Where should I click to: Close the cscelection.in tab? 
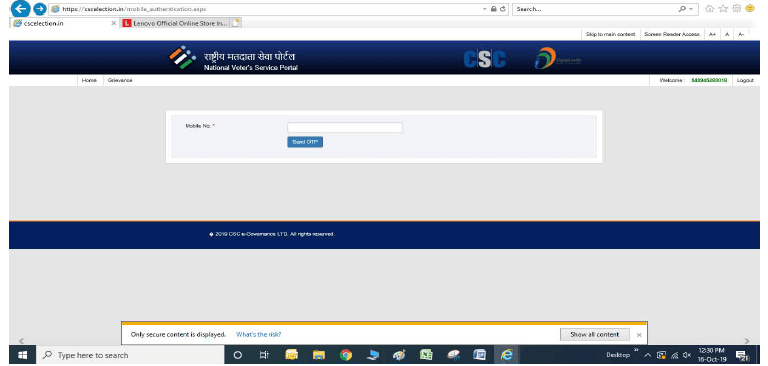click(x=114, y=23)
